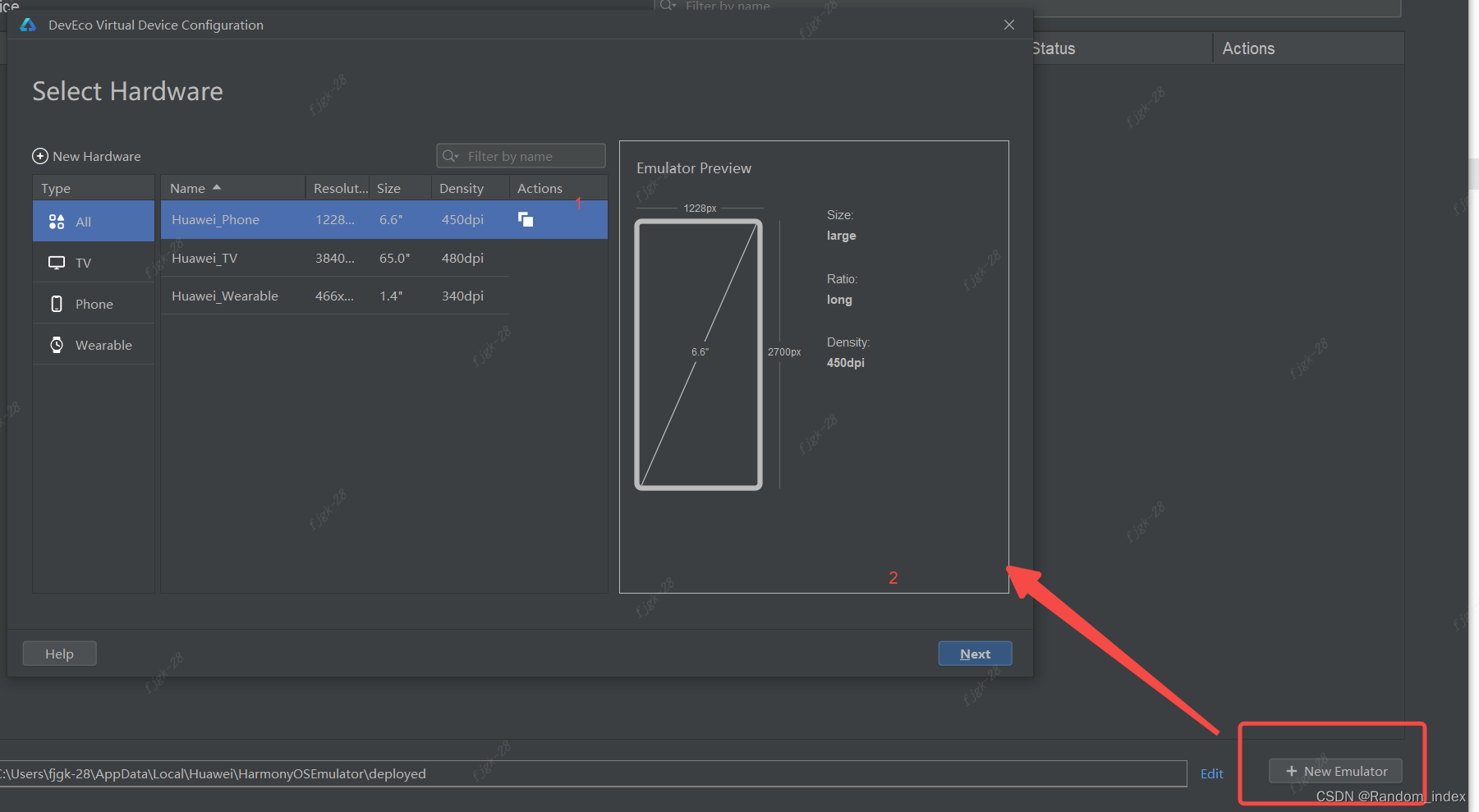
Task: Click the Actions column header in hardware table
Action: (558, 188)
